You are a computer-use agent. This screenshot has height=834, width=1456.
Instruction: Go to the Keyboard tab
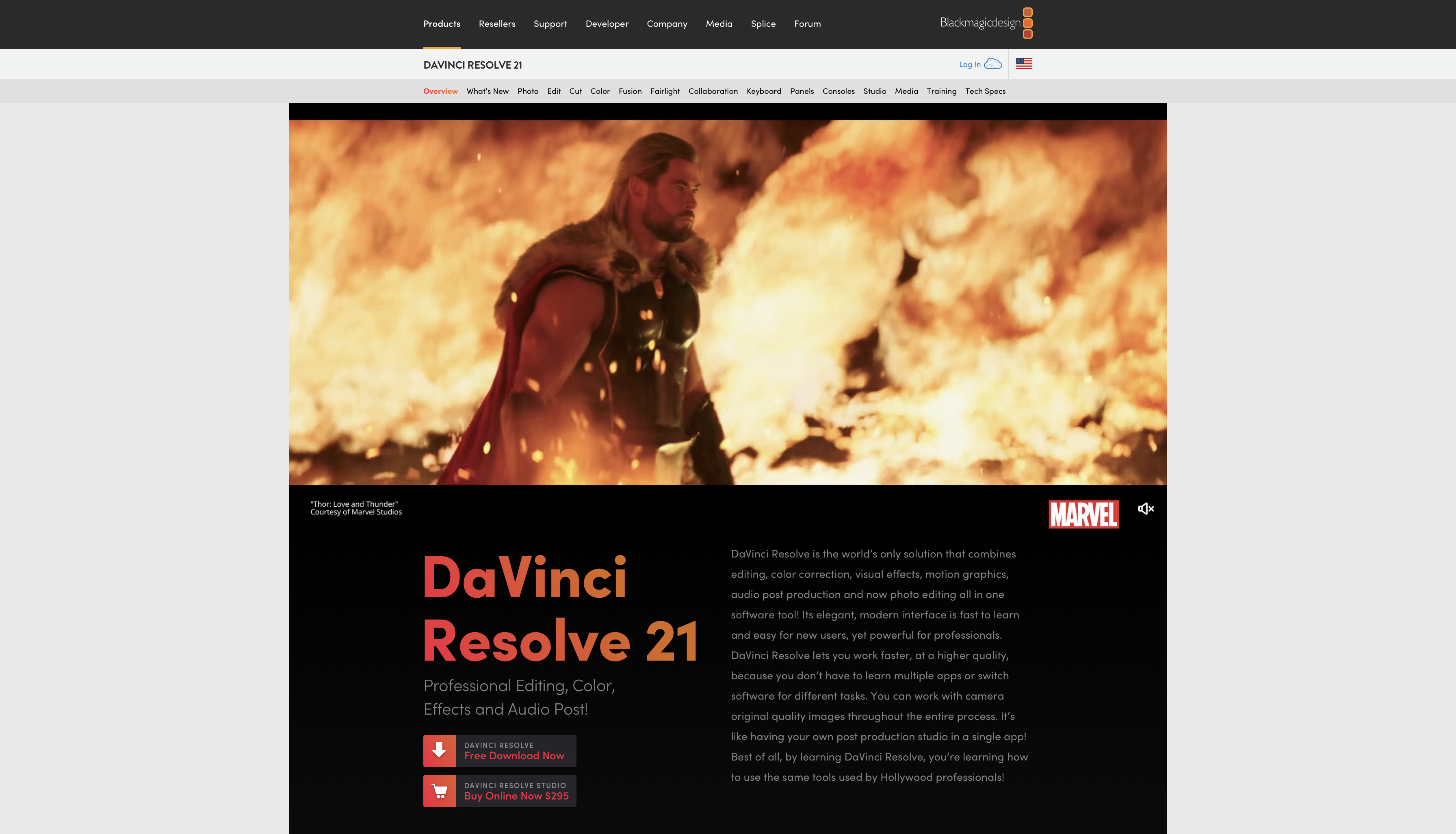point(764,91)
